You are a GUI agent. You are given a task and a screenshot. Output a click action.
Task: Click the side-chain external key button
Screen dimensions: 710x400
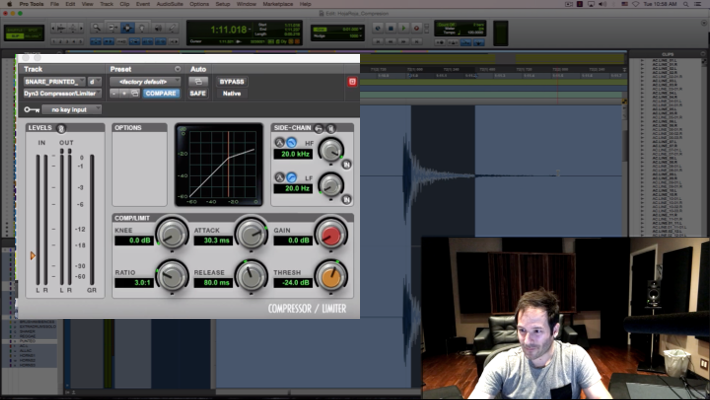pyautogui.click(x=318, y=128)
